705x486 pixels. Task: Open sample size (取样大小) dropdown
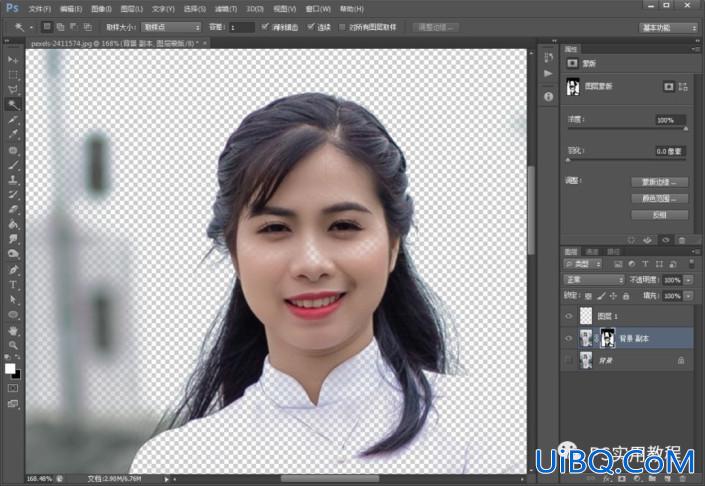[171, 27]
